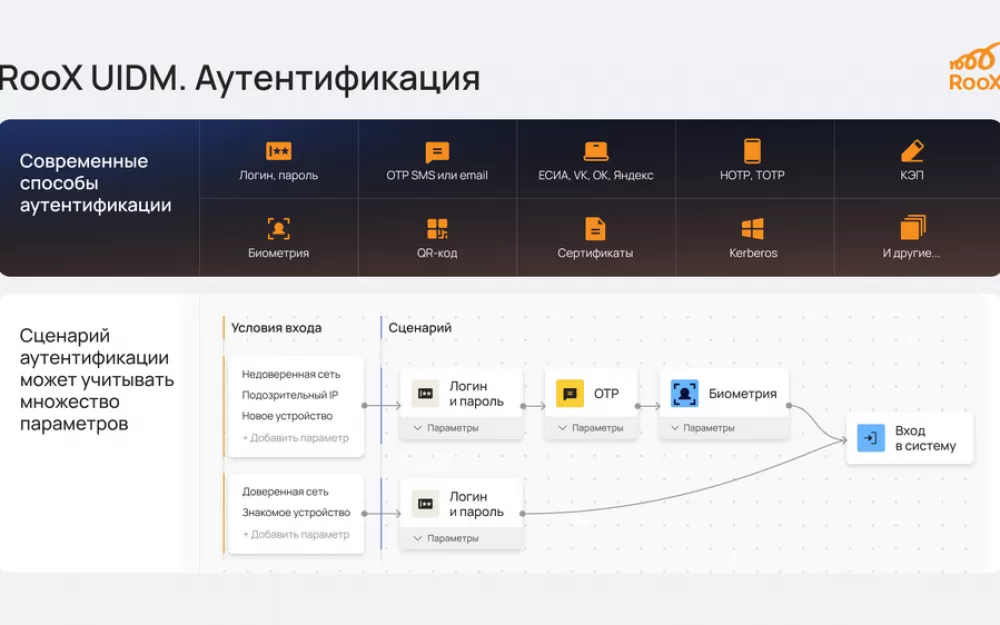Expand Параметры under the OTP step

tap(590, 428)
